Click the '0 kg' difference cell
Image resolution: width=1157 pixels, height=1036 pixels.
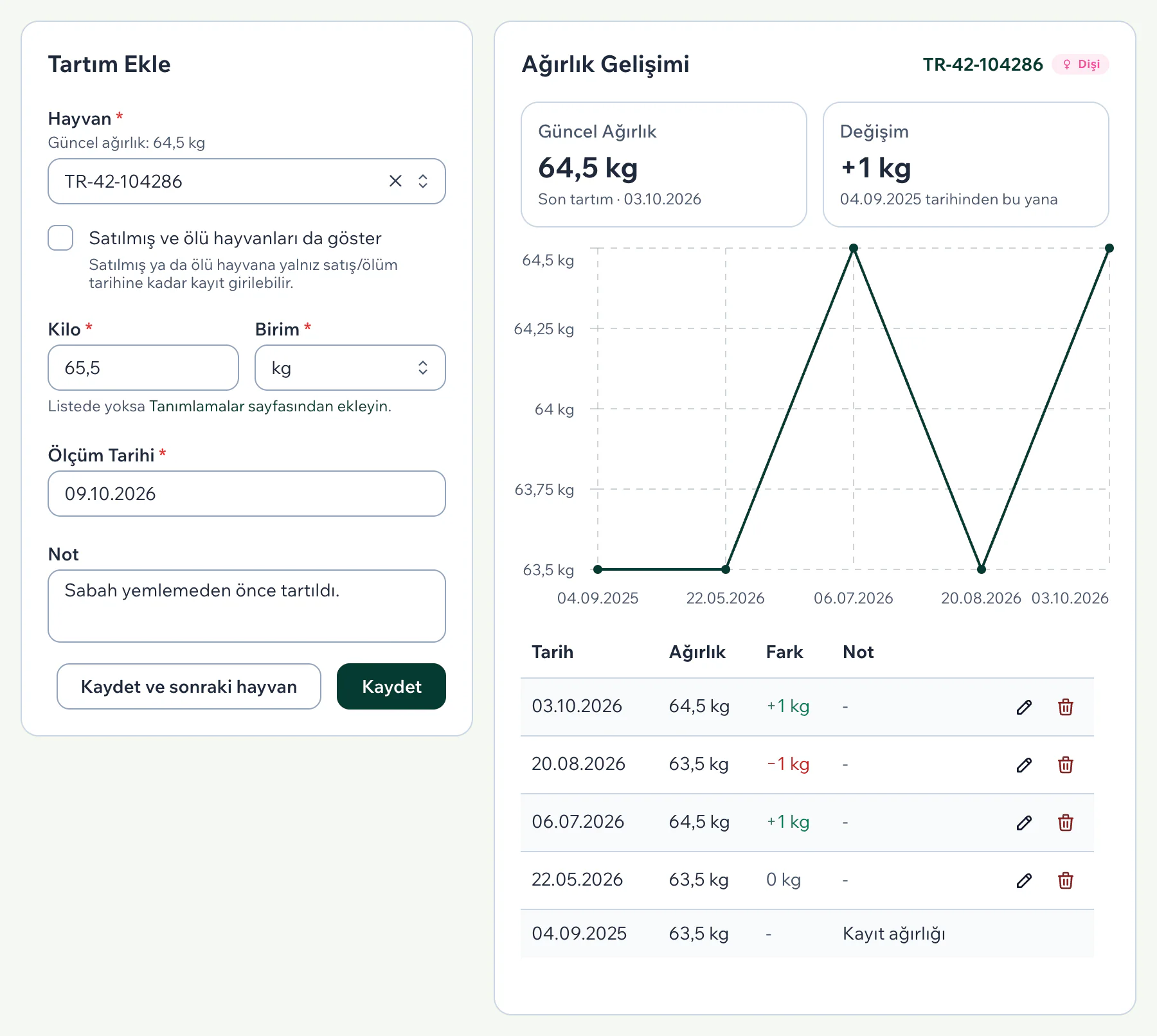tap(784, 880)
